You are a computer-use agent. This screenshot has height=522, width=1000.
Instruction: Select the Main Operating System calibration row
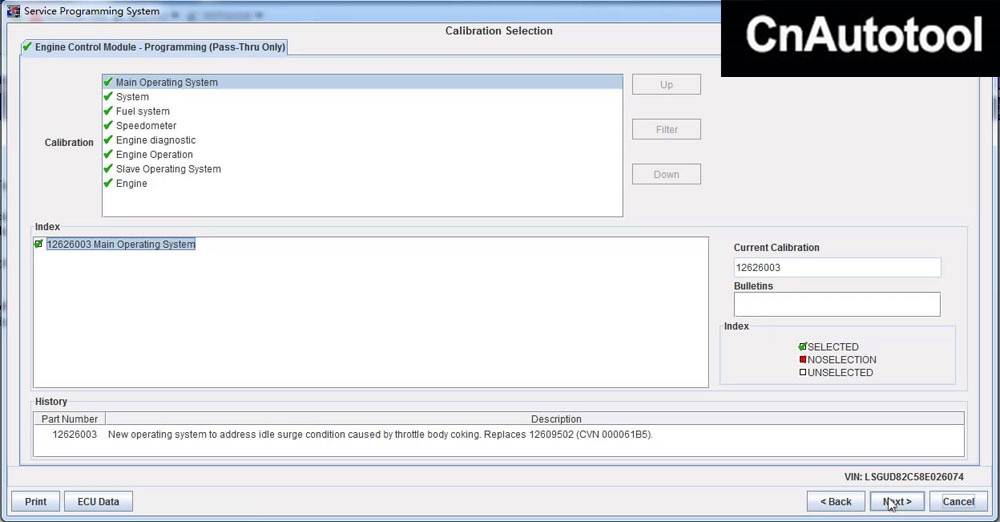(x=362, y=82)
